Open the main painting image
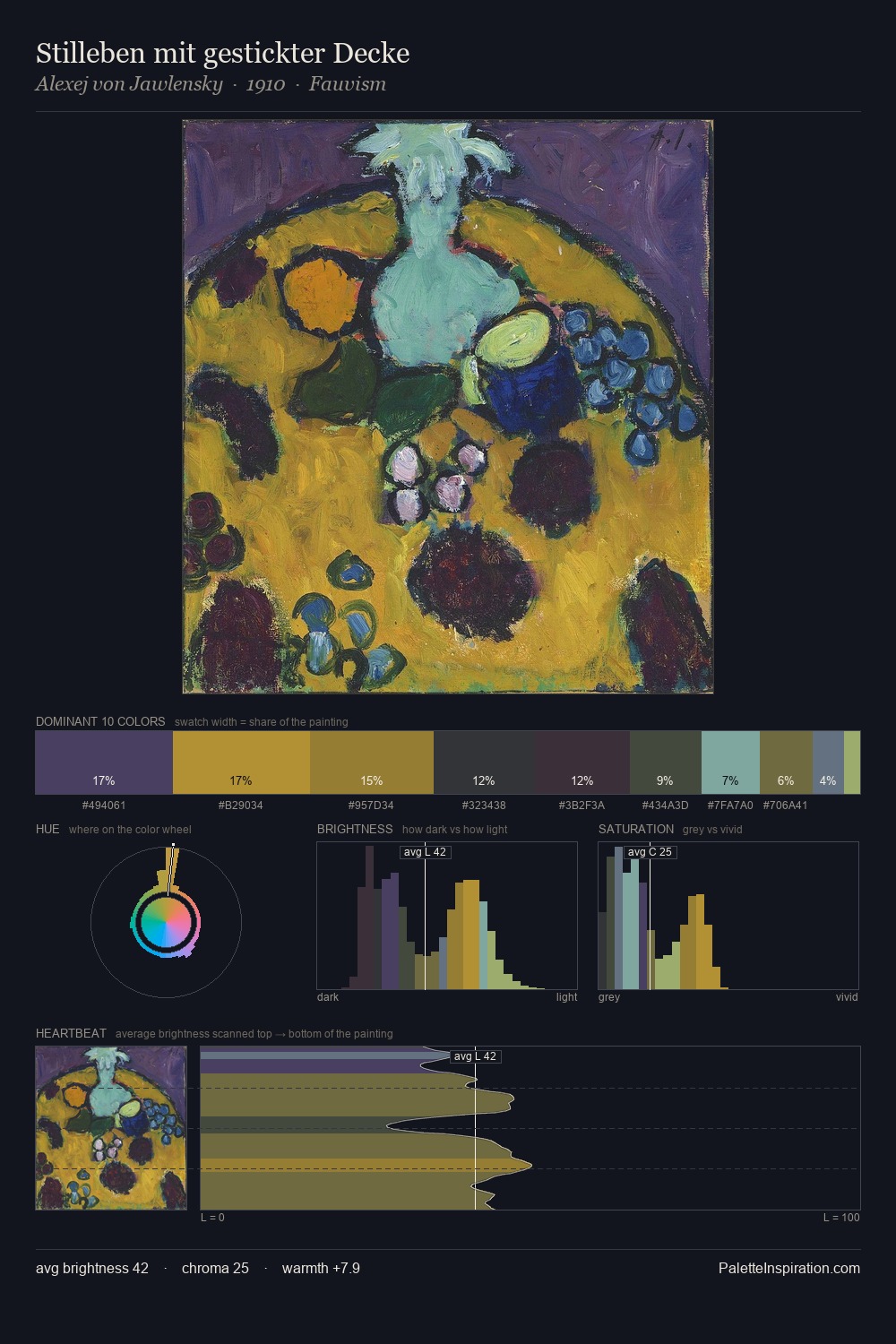 [x=448, y=407]
